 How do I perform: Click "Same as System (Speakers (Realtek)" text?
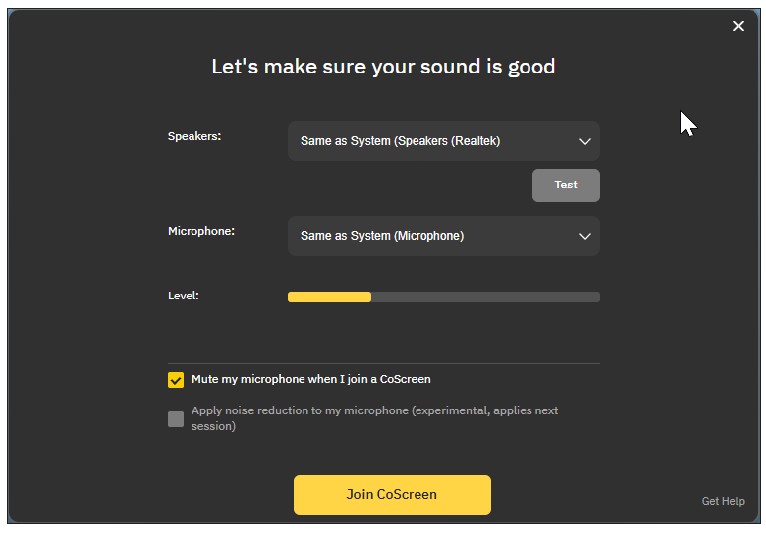(400, 141)
